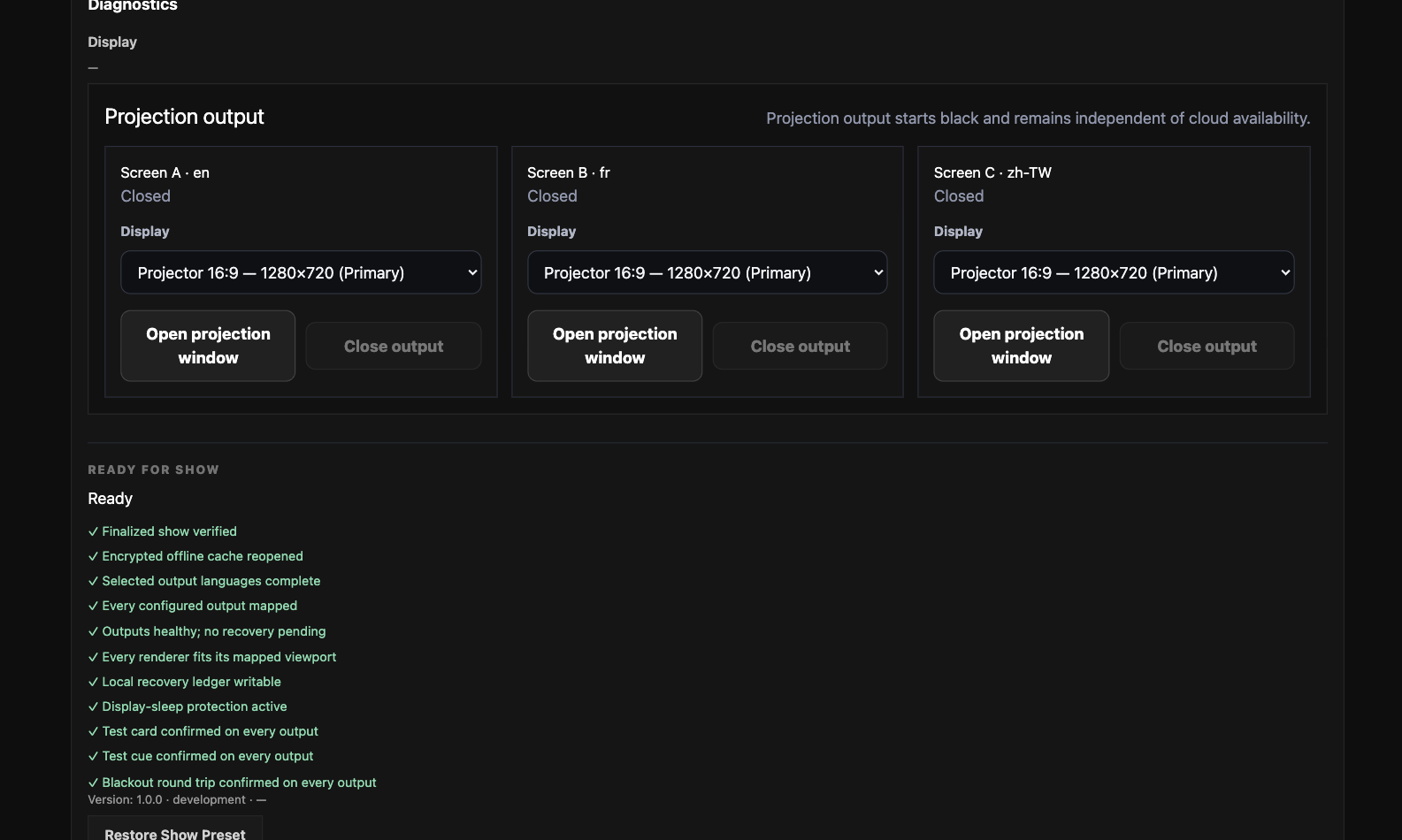Image resolution: width=1402 pixels, height=840 pixels.
Task: Click Close output for Screen C
Action: coord(1207,346)
